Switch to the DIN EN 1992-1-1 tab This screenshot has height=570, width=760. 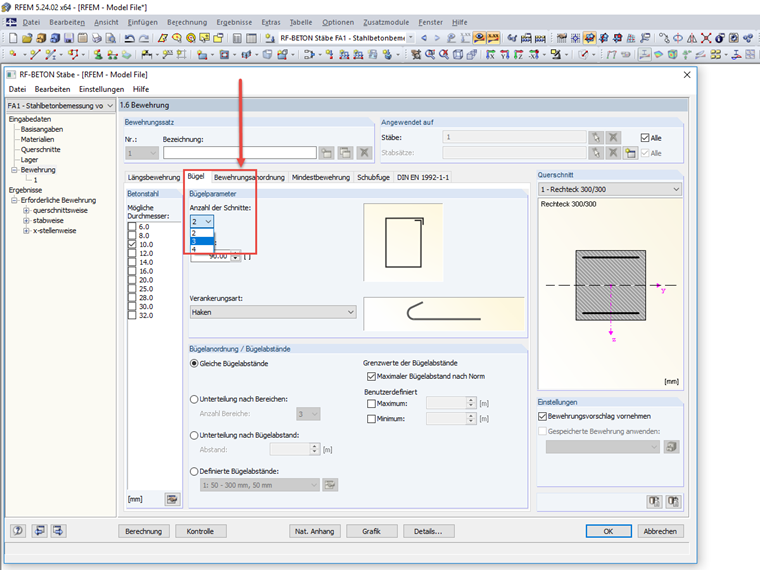pyautogui.click(x=423, y=177)
